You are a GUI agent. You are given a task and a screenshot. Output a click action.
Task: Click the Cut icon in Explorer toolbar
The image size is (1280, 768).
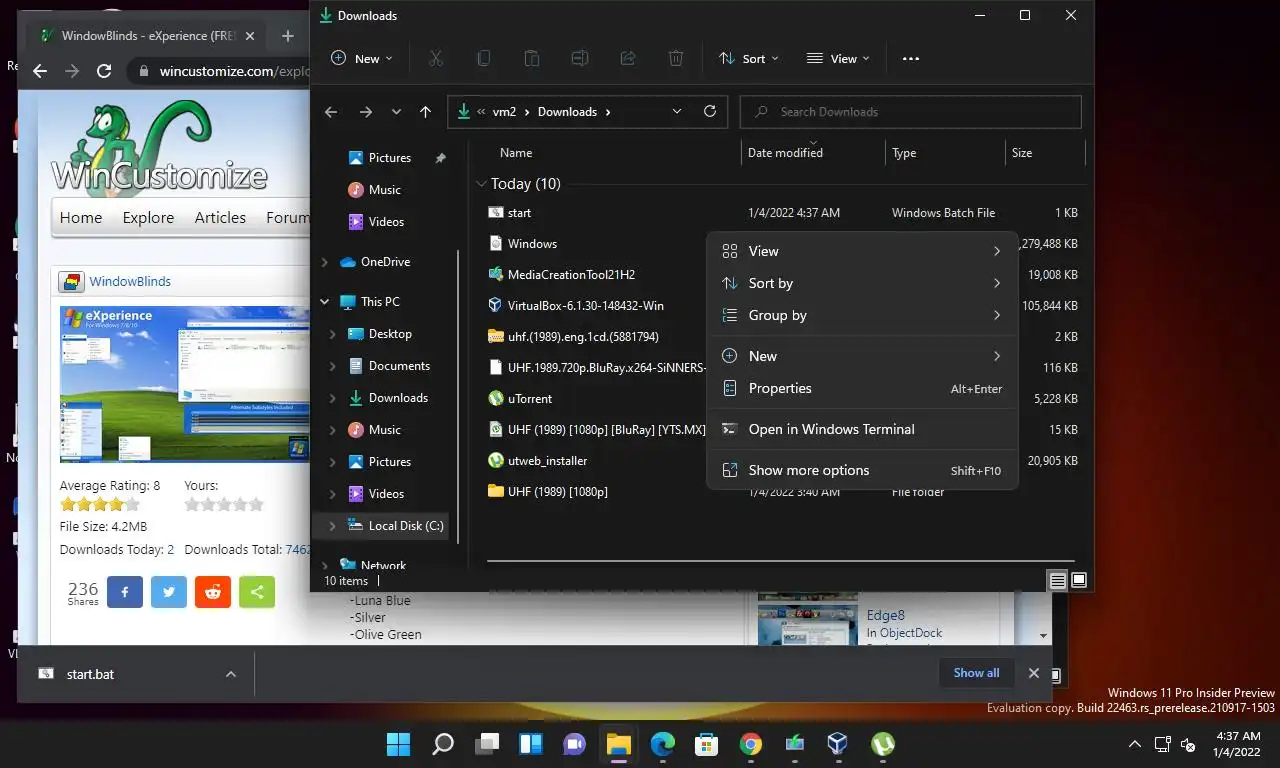(436, 59)
